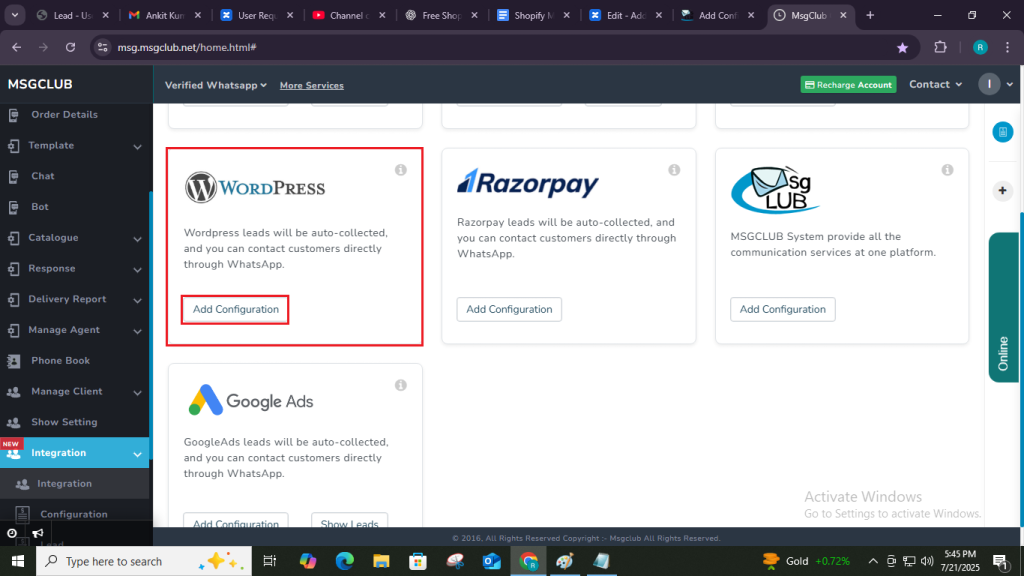The height and width of the screenshot is (576, 1024).
Task: Open the Verified Whatsapp dropdown
Action: click(x=216, y=85)
